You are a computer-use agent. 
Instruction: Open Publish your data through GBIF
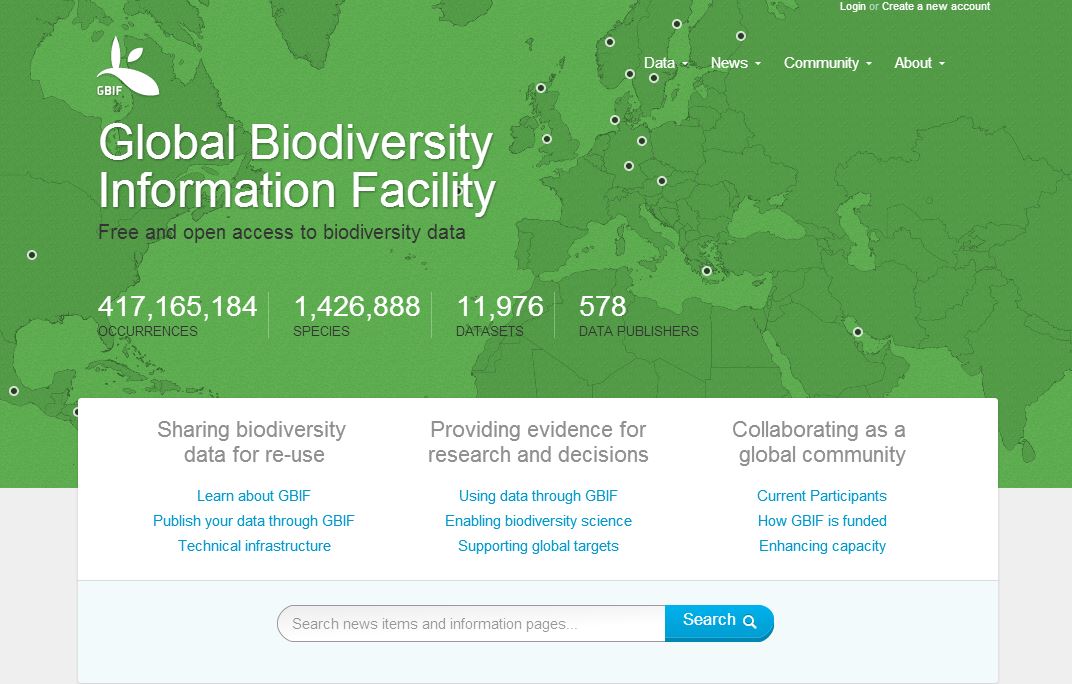coord(254,521)
